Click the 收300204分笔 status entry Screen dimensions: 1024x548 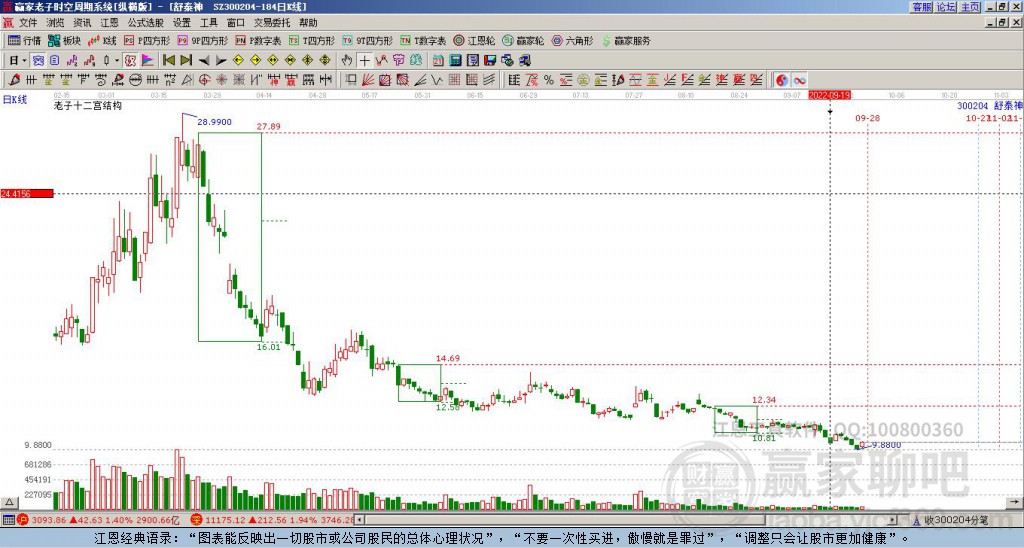coord(955,521)
